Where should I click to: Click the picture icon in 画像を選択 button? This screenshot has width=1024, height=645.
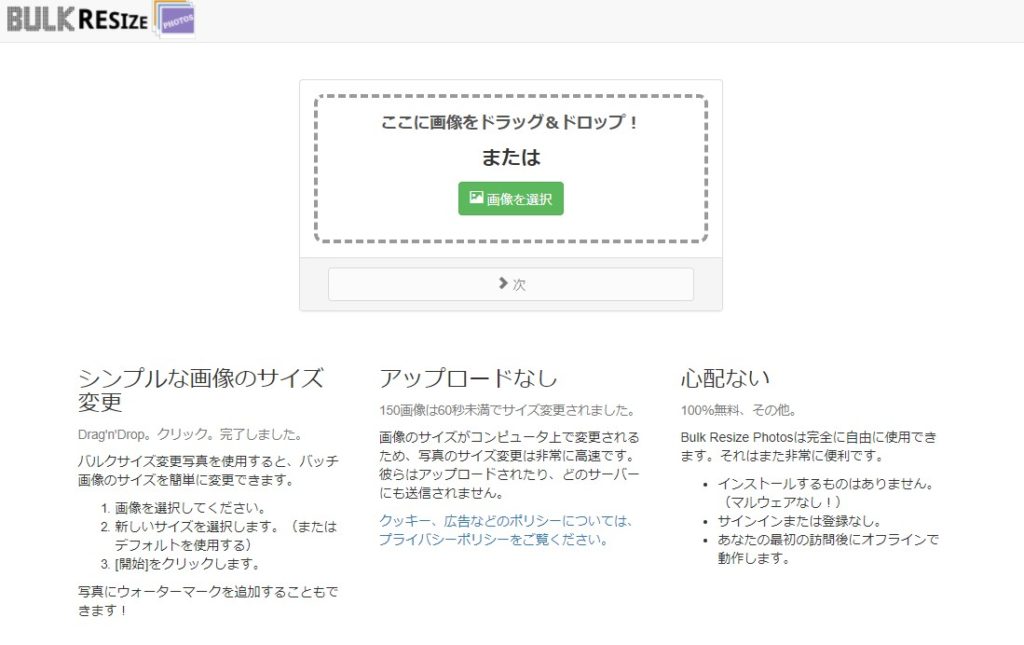click(477, 197)
